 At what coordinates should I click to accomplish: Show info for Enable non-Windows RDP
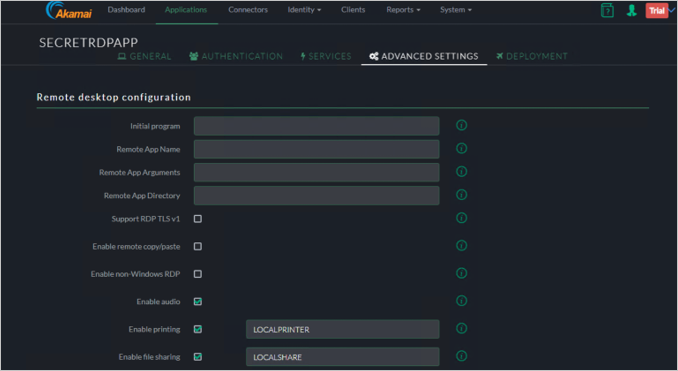pos(461,273)
